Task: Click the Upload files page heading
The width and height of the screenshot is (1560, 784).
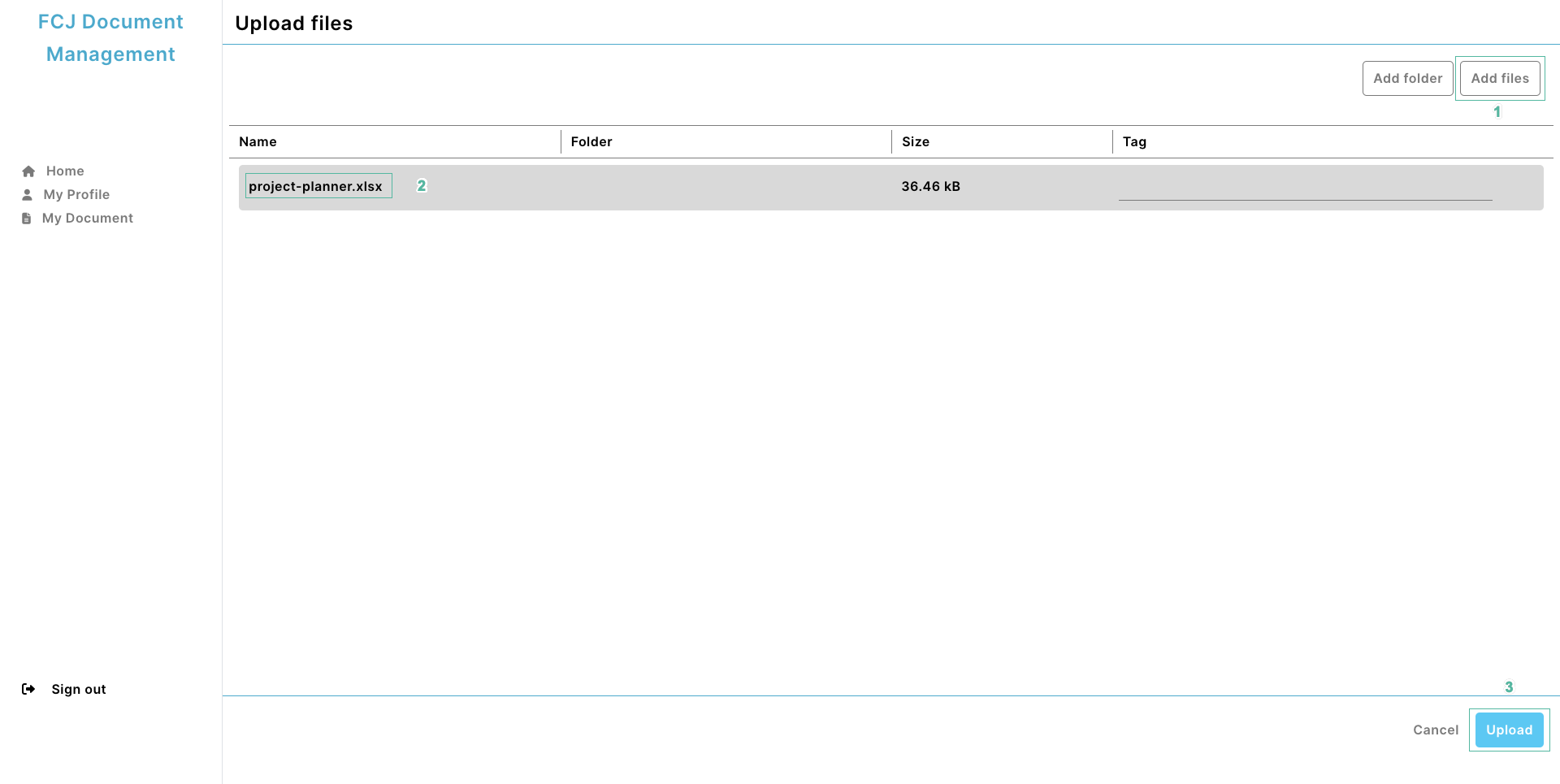Action: (293, 24)
